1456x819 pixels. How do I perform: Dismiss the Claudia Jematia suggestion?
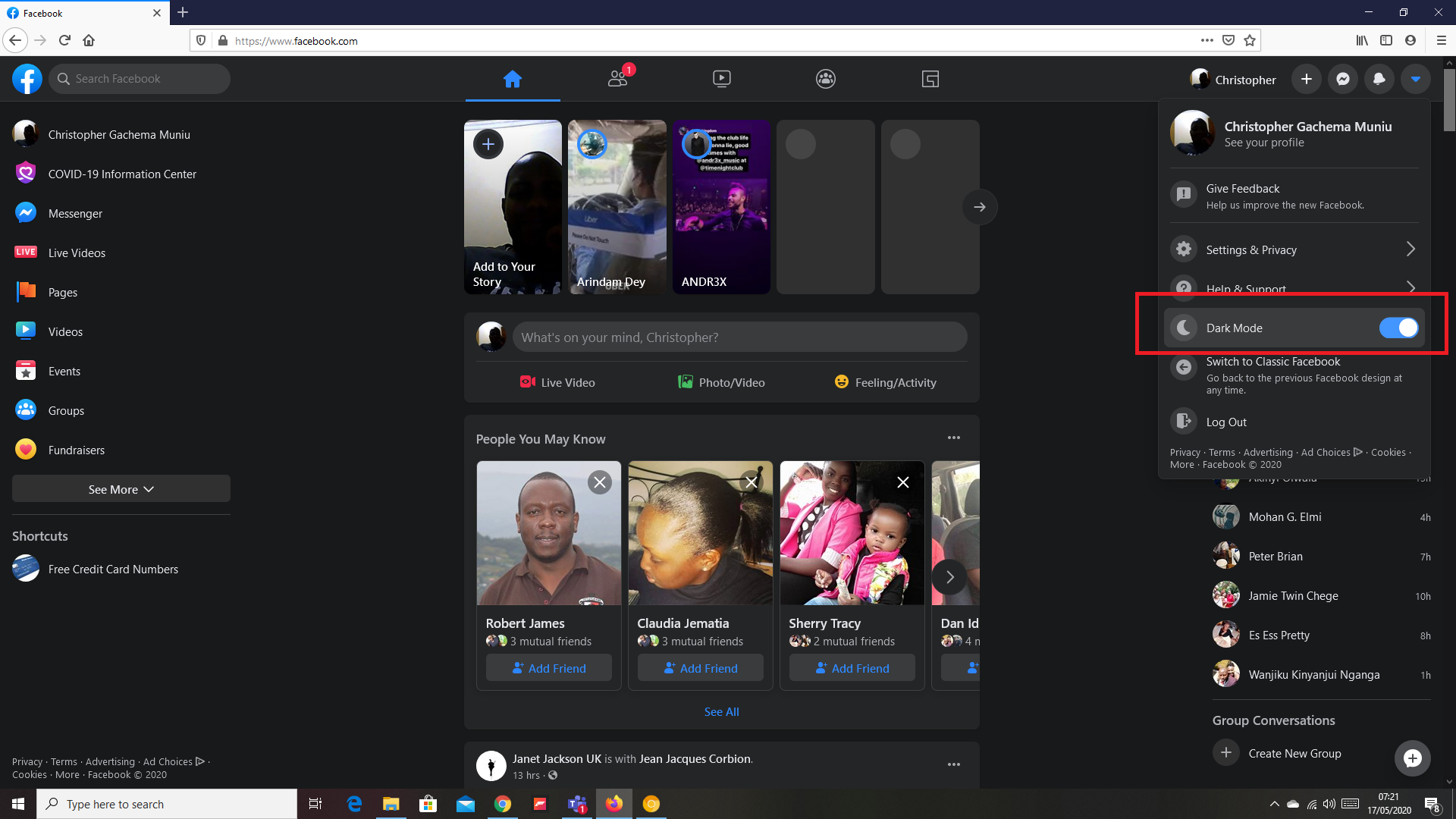752,482
